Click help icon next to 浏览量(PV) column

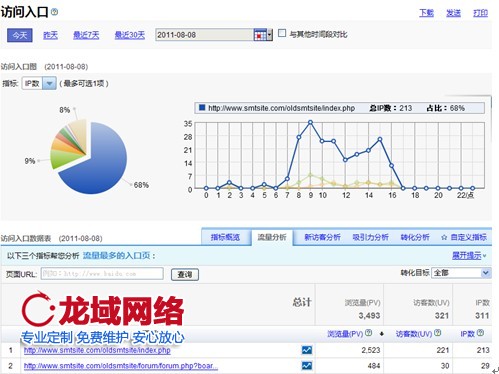[368, 333]
